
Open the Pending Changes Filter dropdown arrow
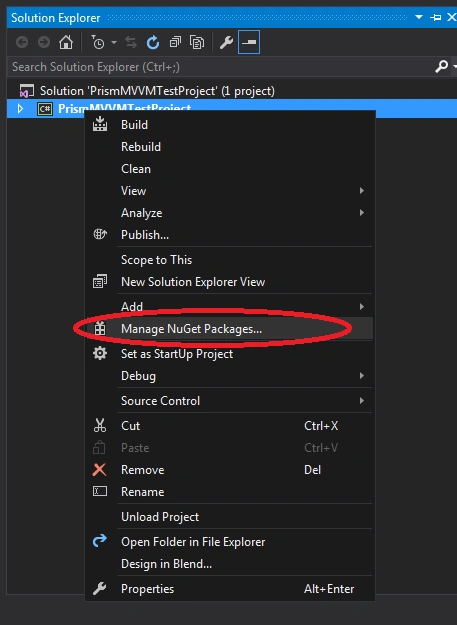114,42
